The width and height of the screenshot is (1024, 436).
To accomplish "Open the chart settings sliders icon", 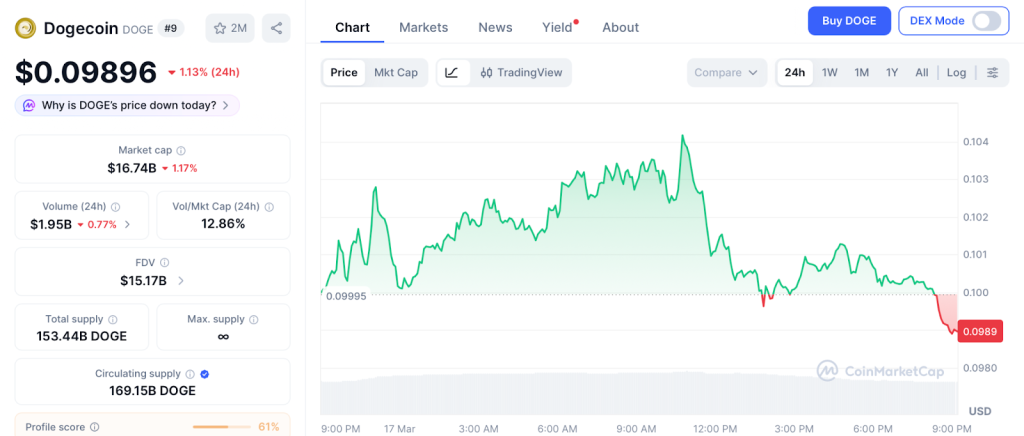I will 992,73.
